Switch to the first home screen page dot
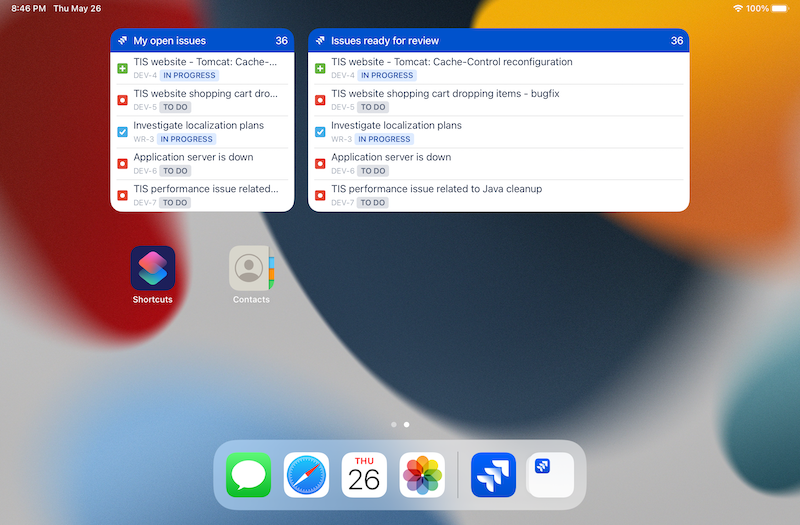This screenshot has width=800, height=525. point(393,424)
